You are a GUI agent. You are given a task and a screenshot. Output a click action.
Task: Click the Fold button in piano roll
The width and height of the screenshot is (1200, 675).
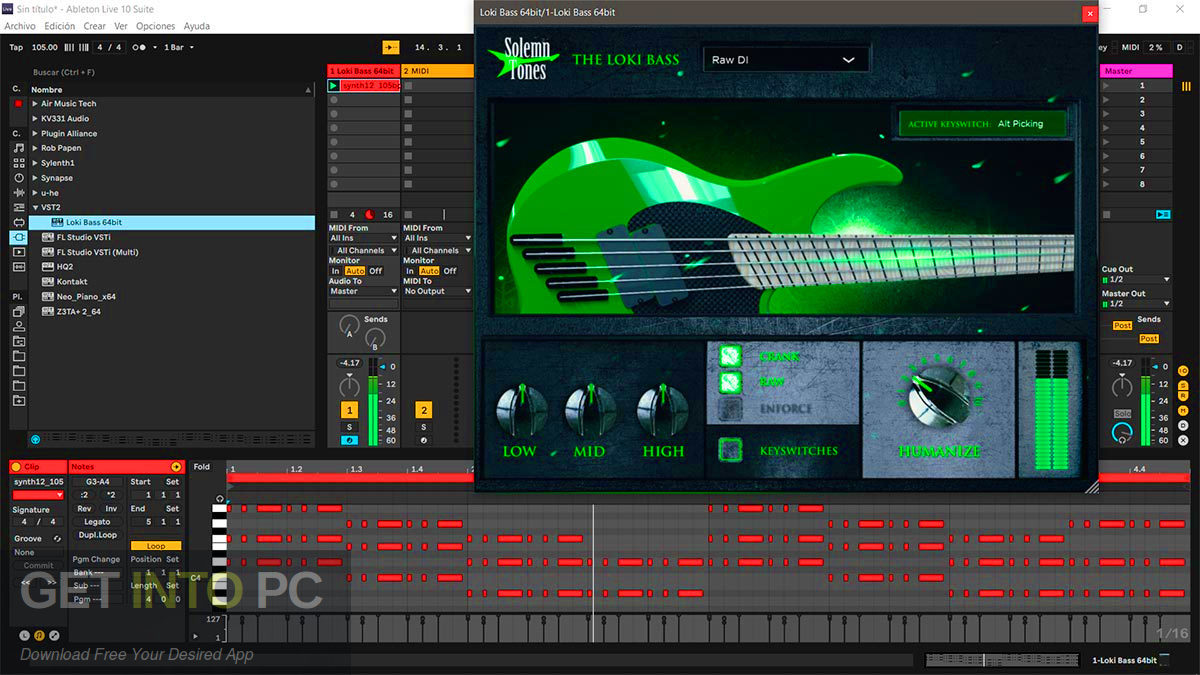[x=202, y=467]
